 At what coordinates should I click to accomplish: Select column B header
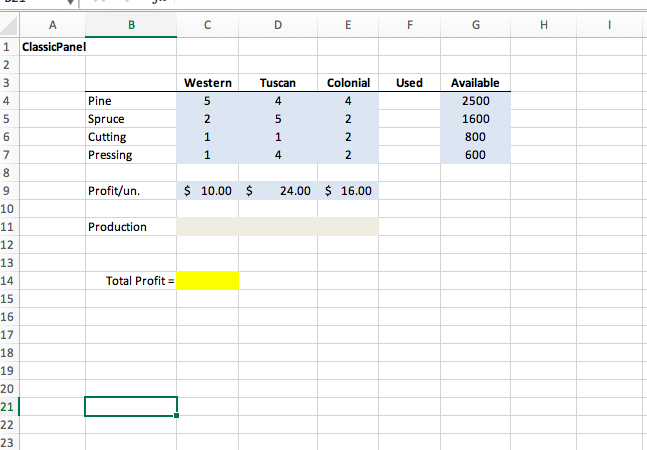point(131,25)
